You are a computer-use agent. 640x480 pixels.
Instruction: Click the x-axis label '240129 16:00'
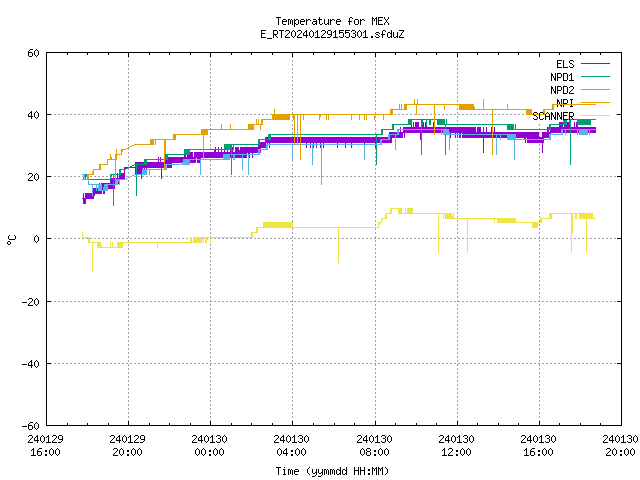point(45,446)
